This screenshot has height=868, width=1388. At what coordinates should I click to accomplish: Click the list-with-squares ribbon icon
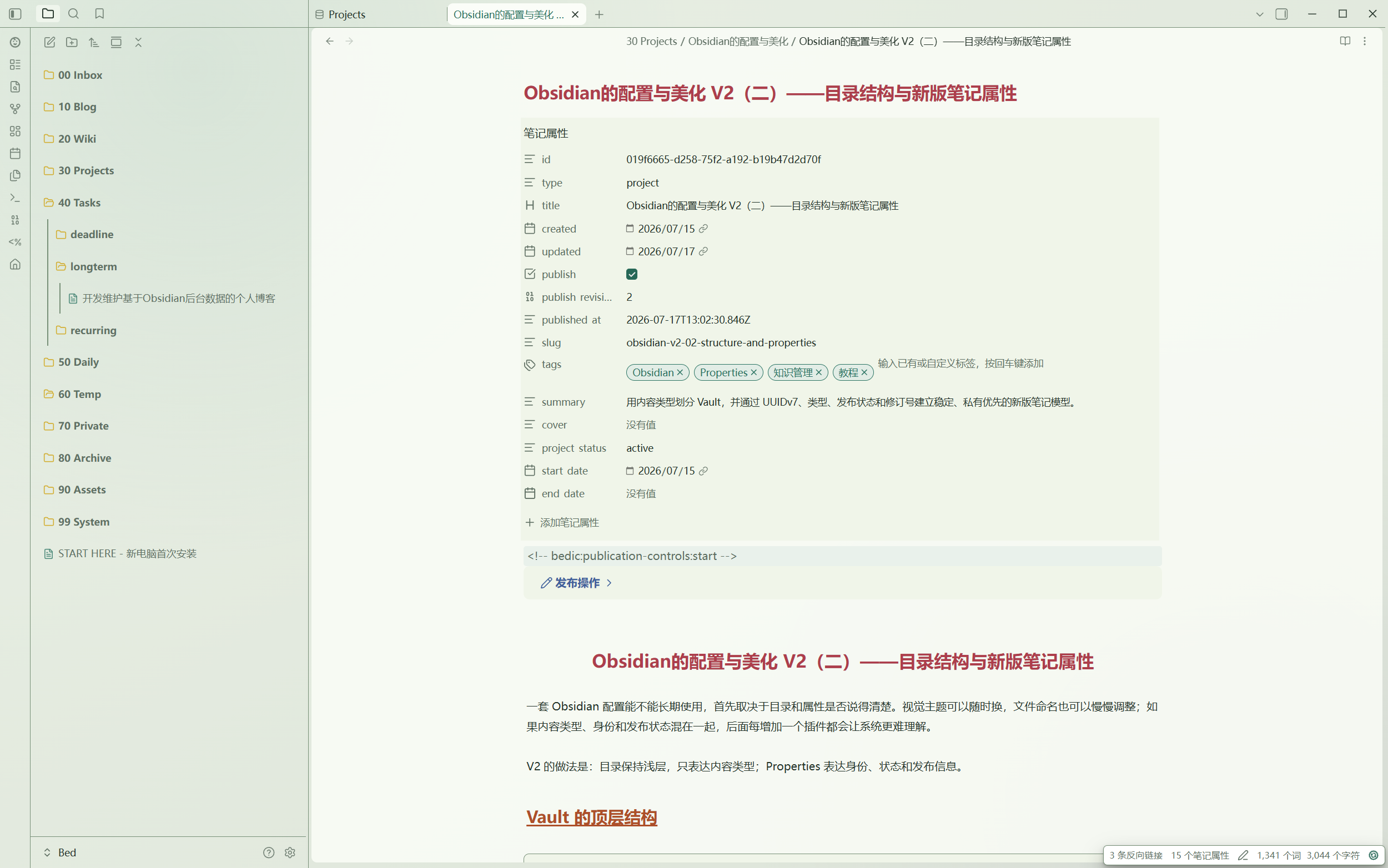[16, 65]
